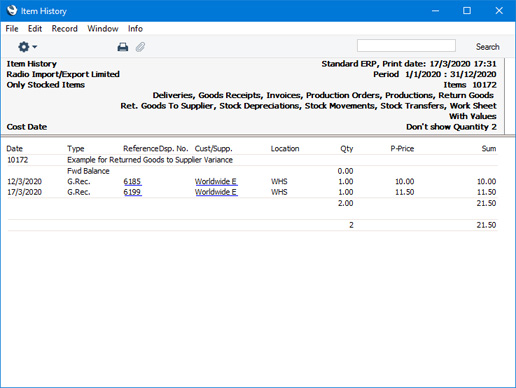Screen dimensions: 516x388
Task: Open Worldwide E supplier link dated 12/3/2020
Action: (x=216, y=182)
